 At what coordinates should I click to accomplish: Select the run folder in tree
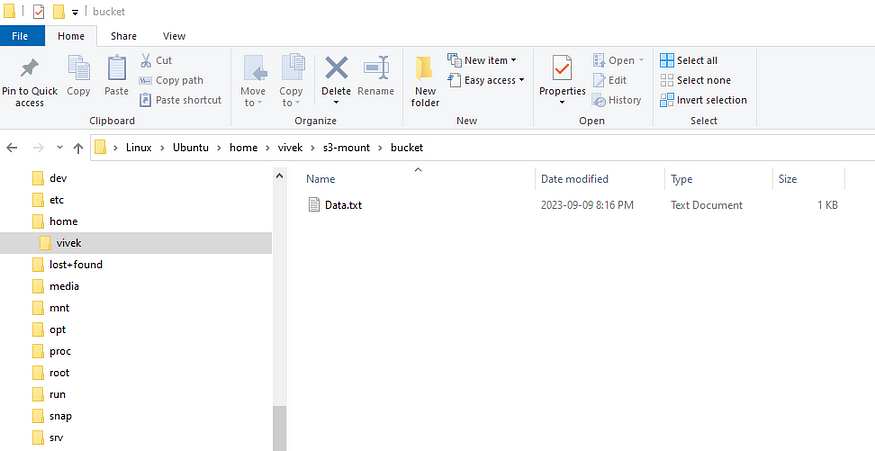(57, 395)
